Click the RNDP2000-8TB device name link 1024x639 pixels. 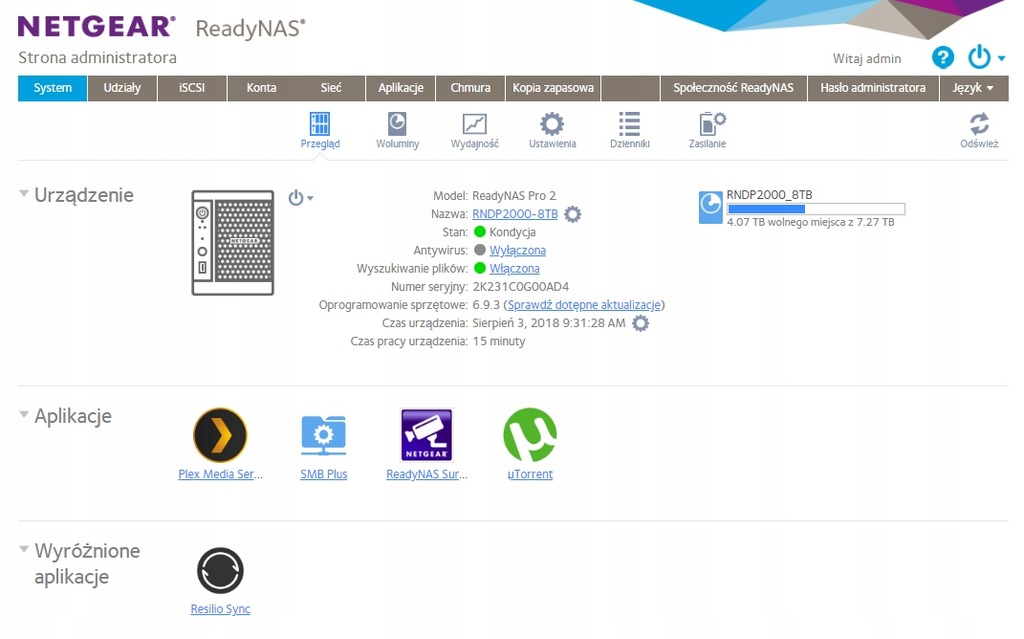click(515, 214)
